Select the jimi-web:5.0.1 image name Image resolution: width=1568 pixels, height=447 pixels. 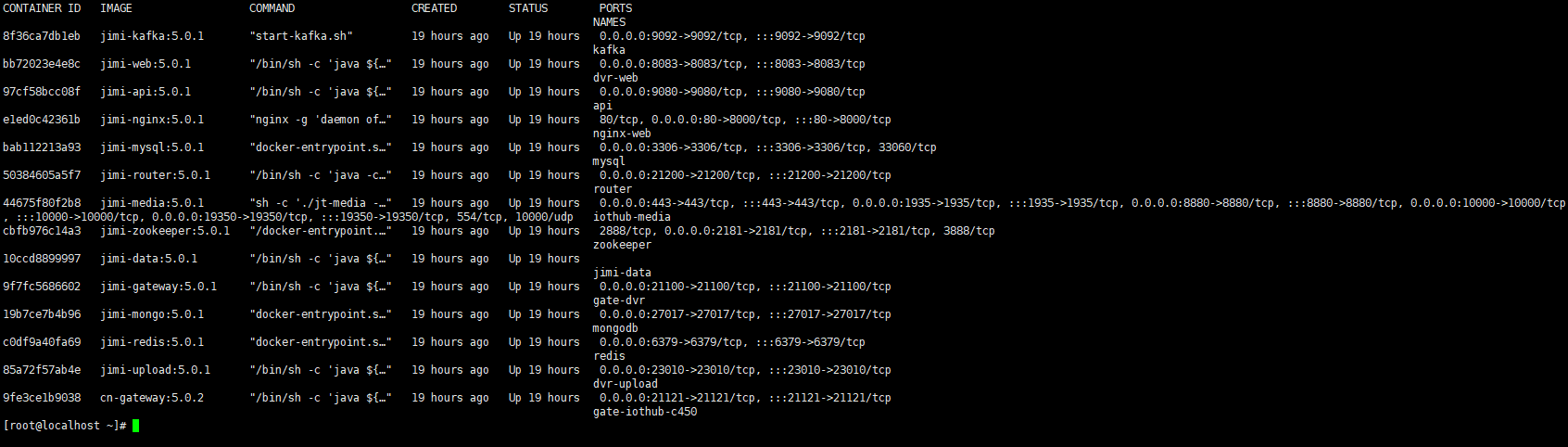(145, 64)
